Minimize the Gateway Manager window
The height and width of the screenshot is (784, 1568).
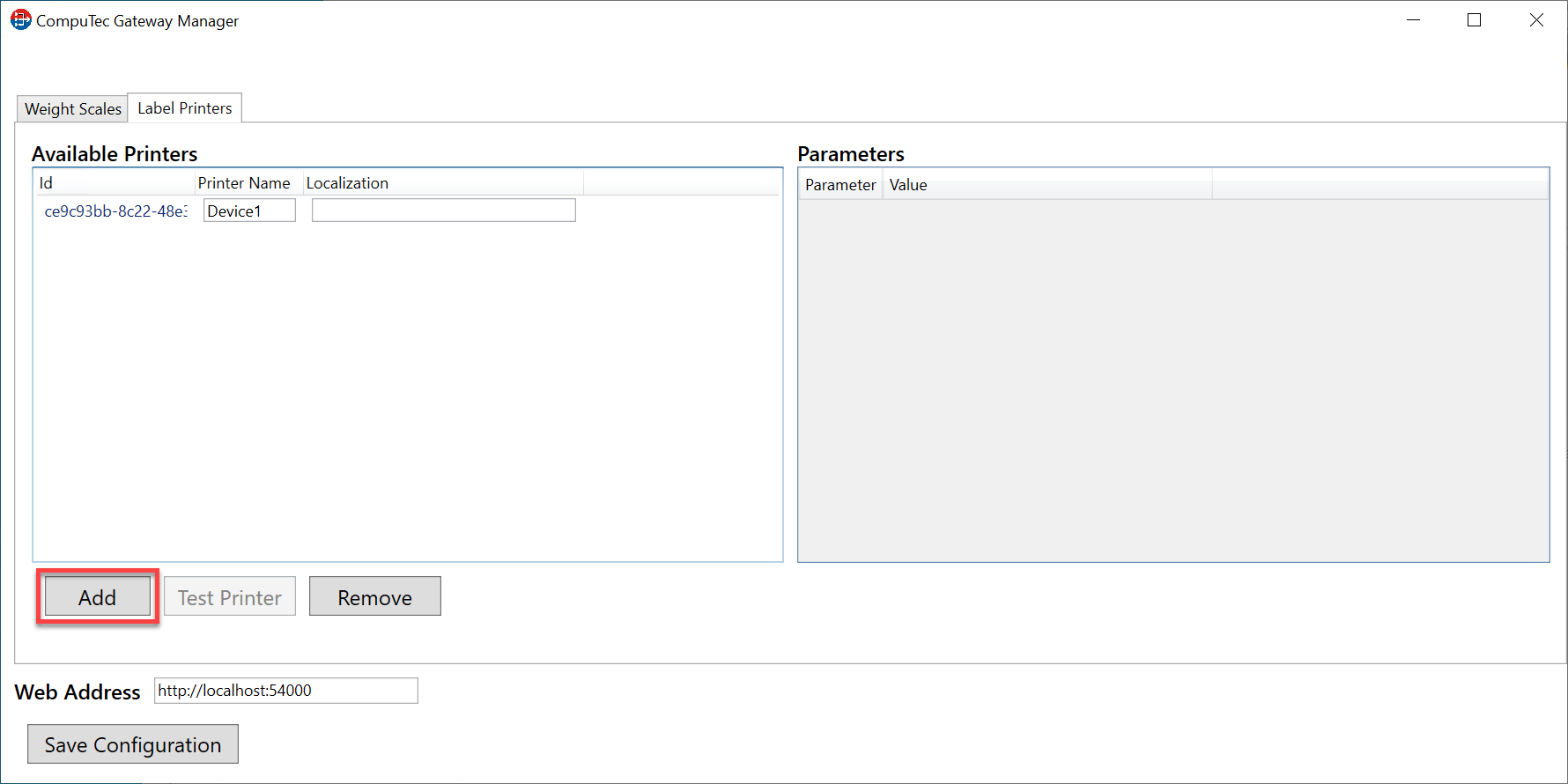[1414, 20]
